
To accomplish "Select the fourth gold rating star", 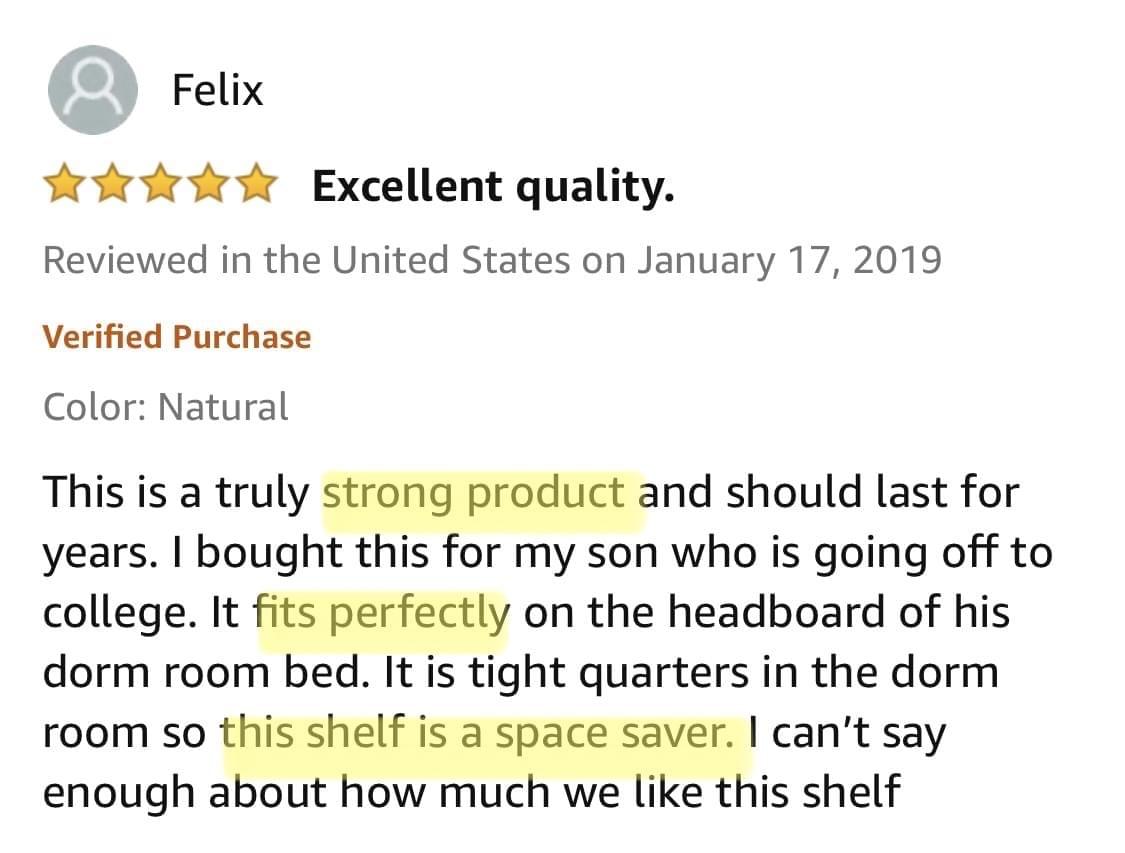I will click(x=207, y=184).
